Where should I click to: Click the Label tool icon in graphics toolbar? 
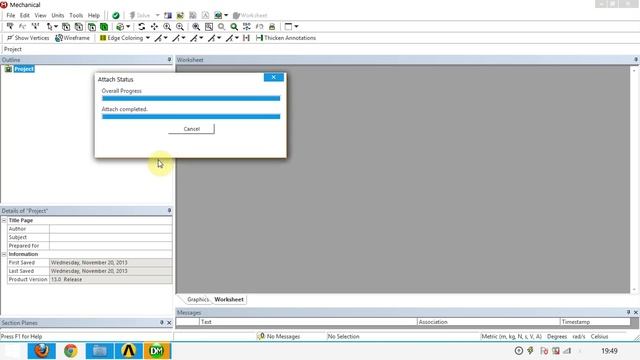coord(10,27)
